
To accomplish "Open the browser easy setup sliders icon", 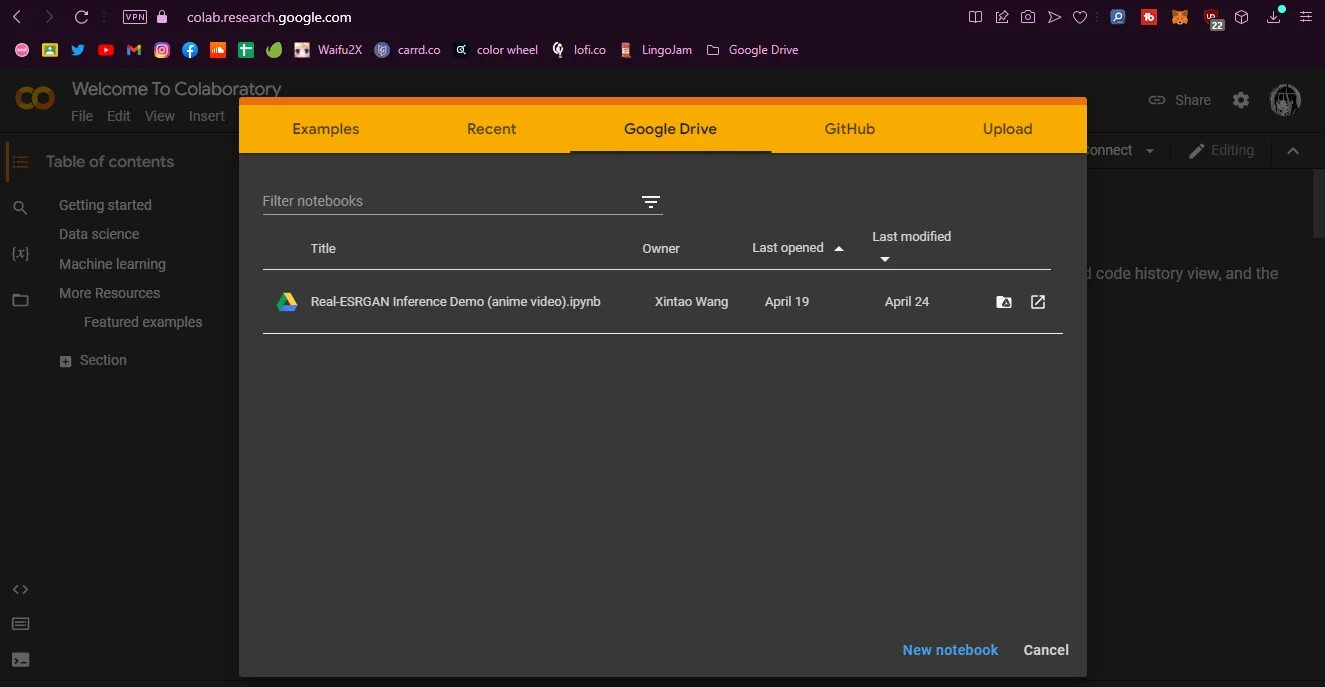I will [1305, 17].
